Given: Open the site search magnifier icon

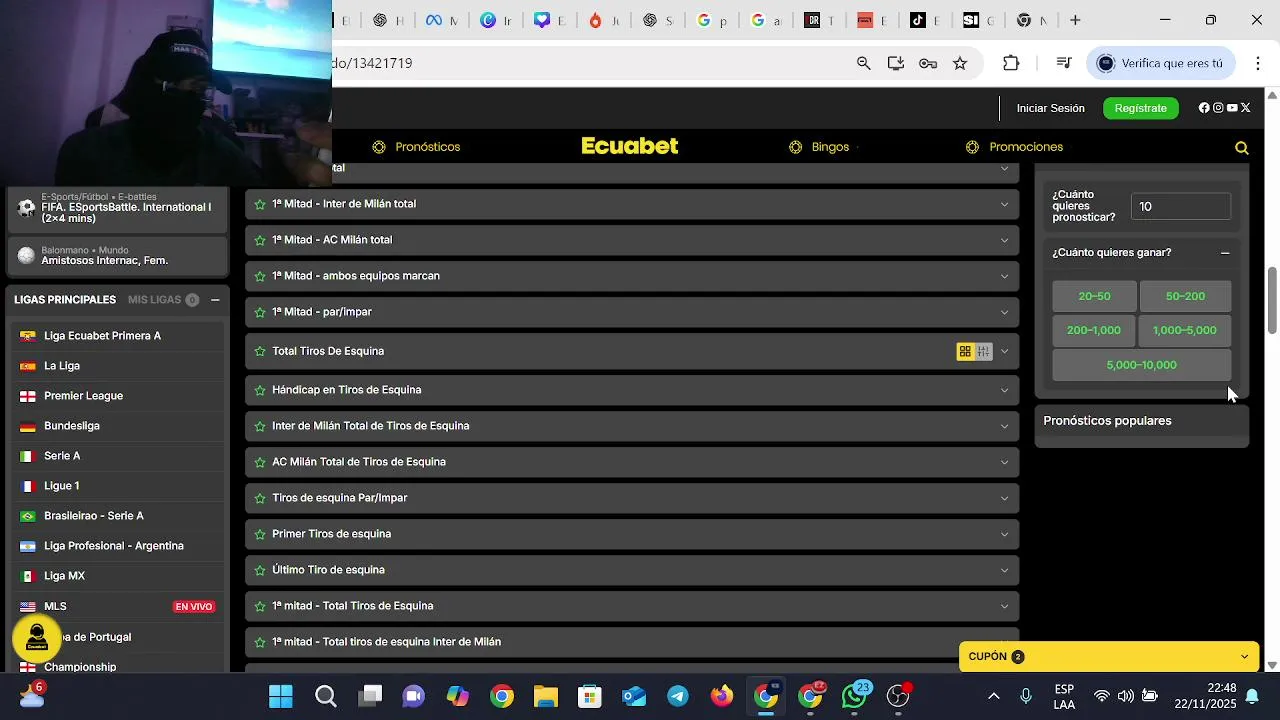Looking at the screenshot, I should [1242, 148].
